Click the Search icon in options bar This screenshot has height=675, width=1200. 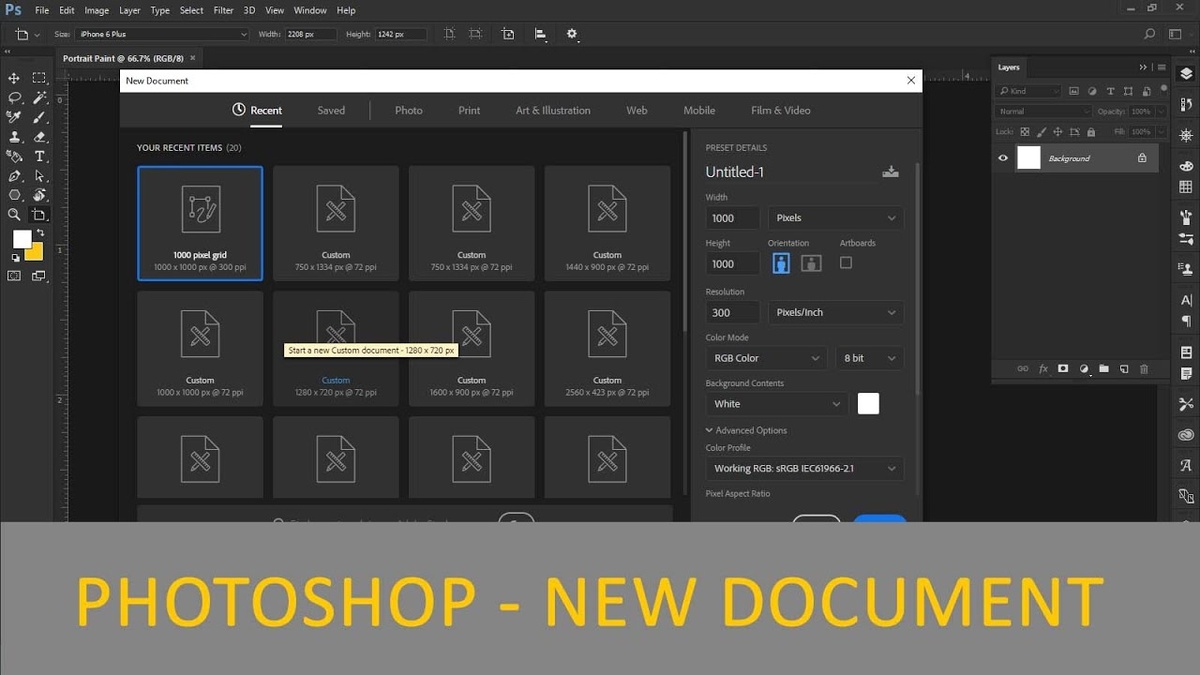pyautogui.click(x=1149, y=34)
